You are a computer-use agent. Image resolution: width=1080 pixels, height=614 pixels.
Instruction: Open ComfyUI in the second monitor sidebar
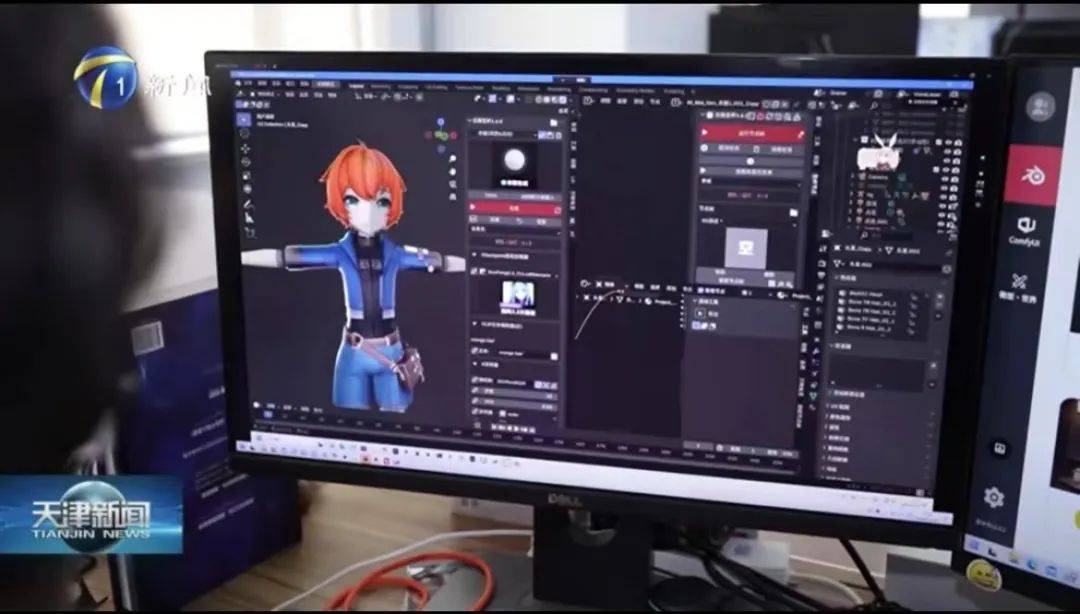point(1027,230)
